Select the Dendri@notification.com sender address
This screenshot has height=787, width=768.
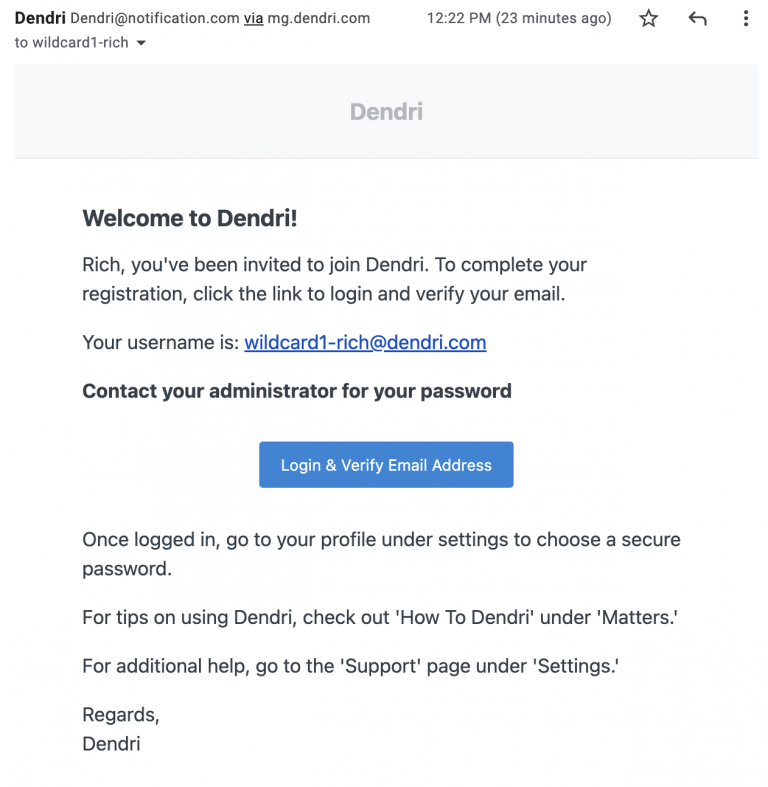[155, 19]
